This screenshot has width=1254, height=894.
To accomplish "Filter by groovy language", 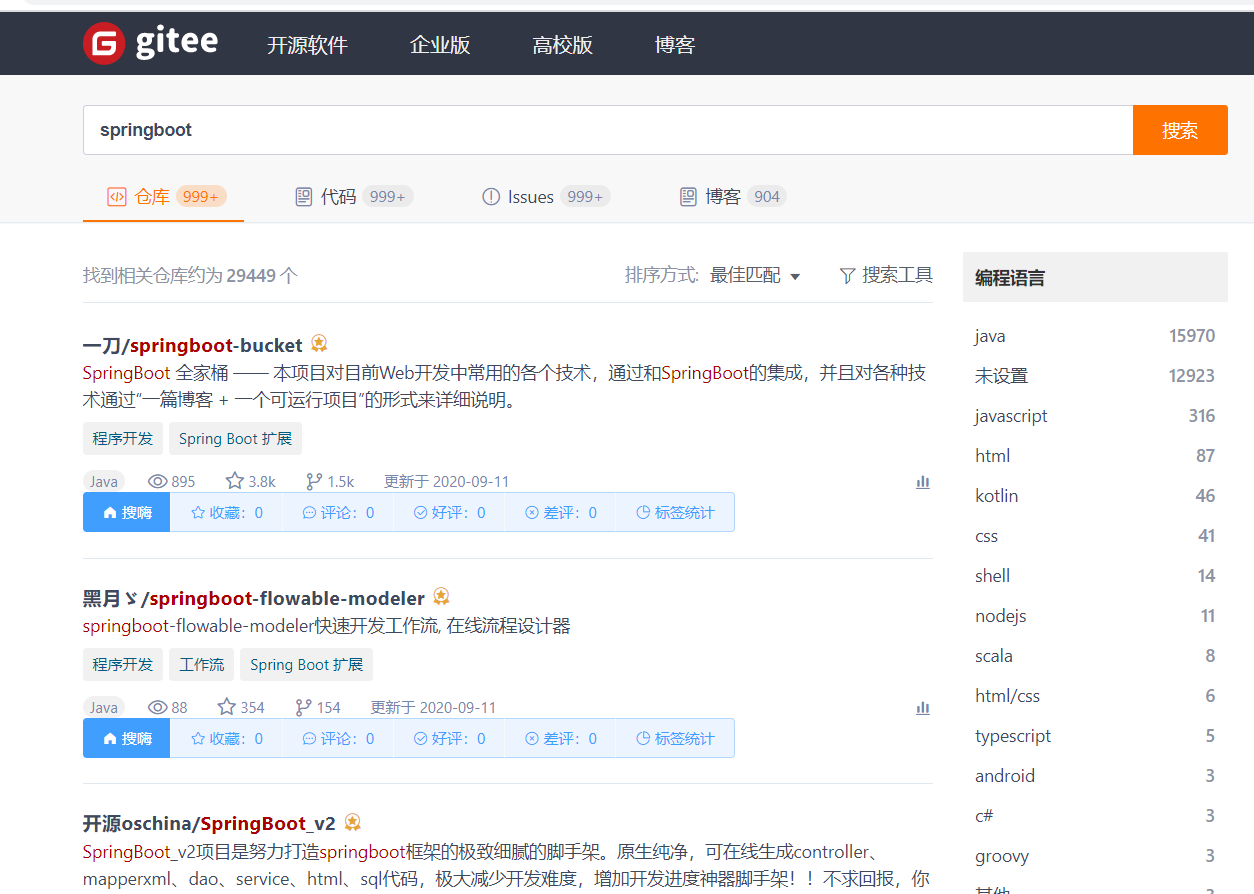I will (1095, 856).
